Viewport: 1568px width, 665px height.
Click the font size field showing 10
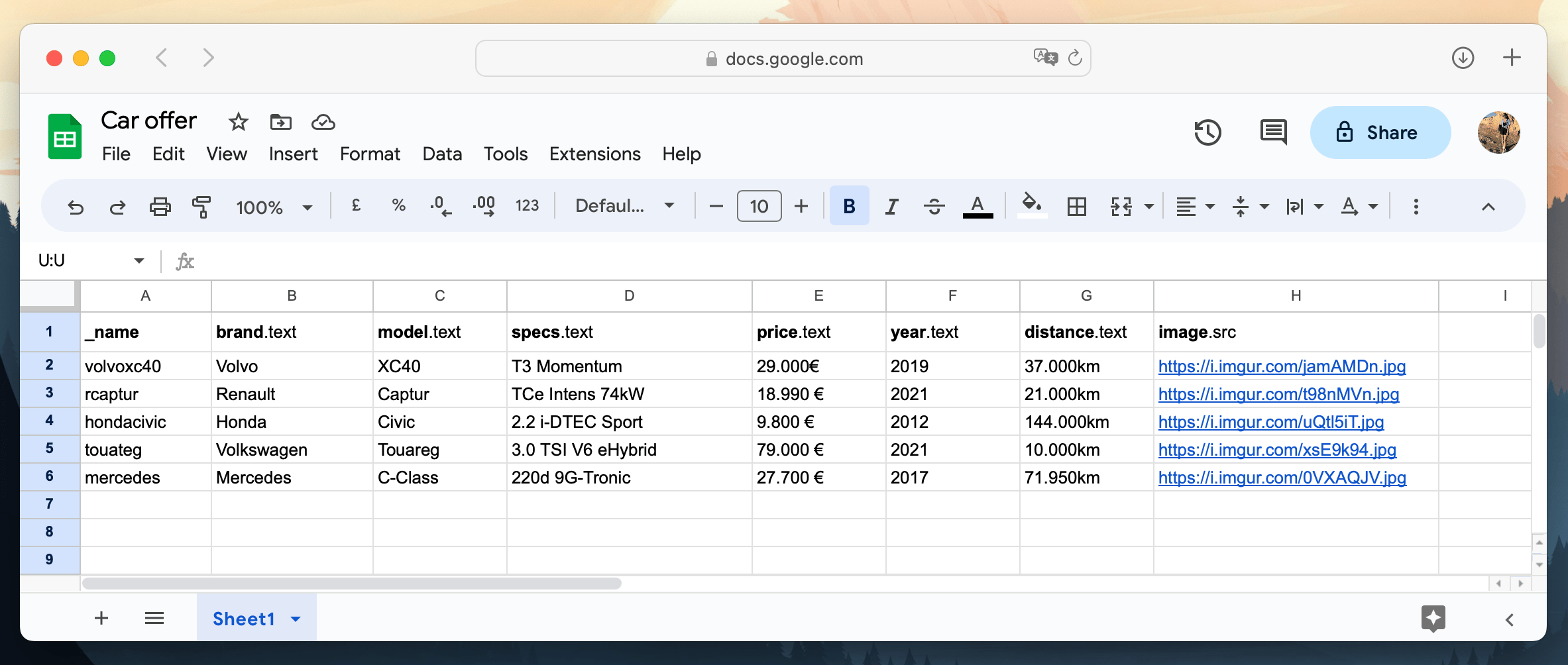[x=759, y=206]
